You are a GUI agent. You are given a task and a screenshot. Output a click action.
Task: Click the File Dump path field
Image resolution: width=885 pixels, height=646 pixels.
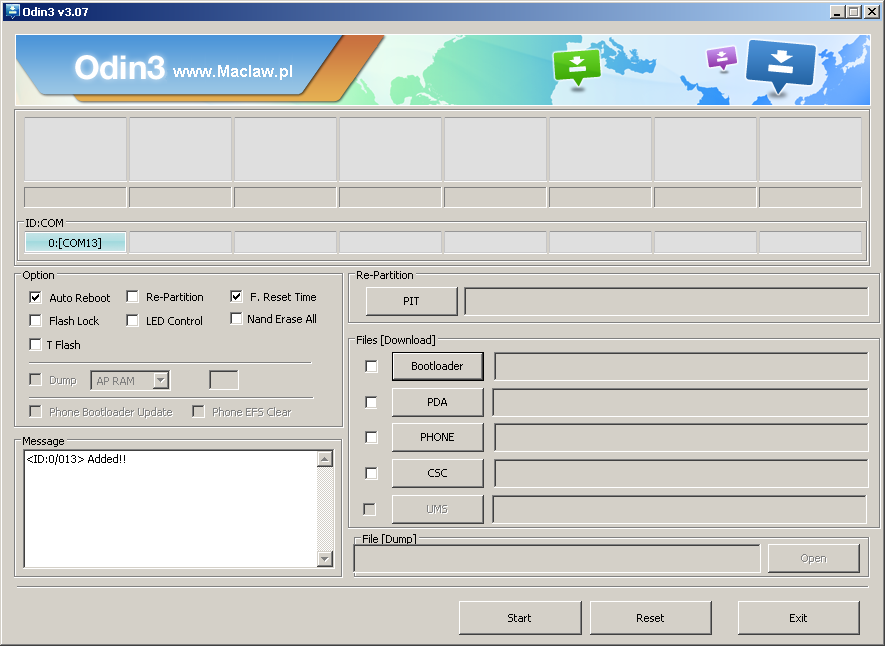click(x=557, y=559)
